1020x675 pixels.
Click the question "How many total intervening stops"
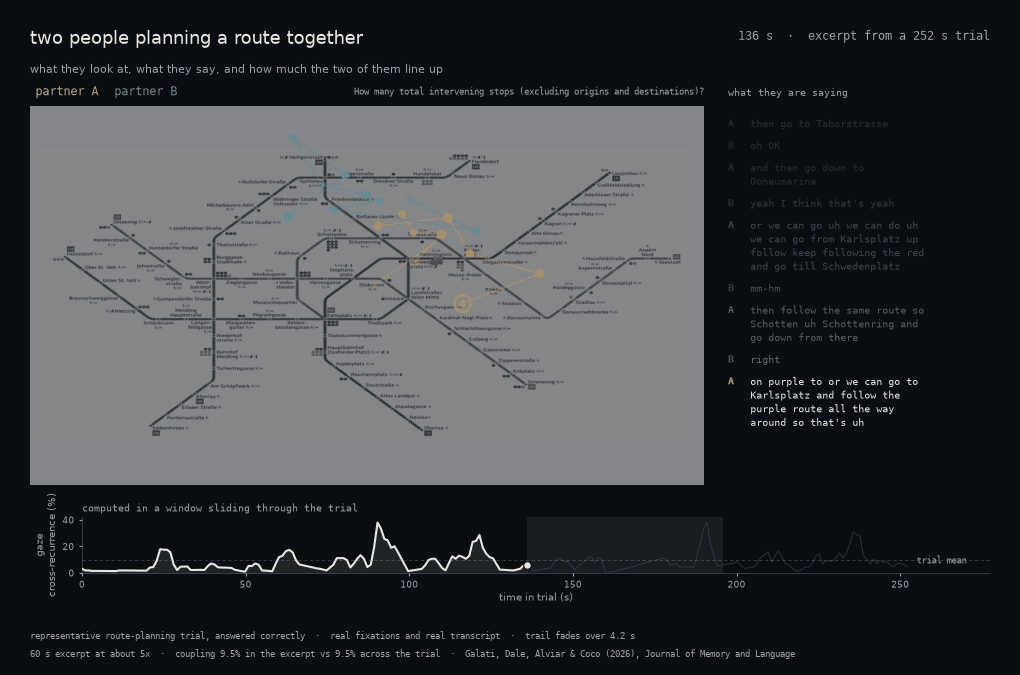528,92
